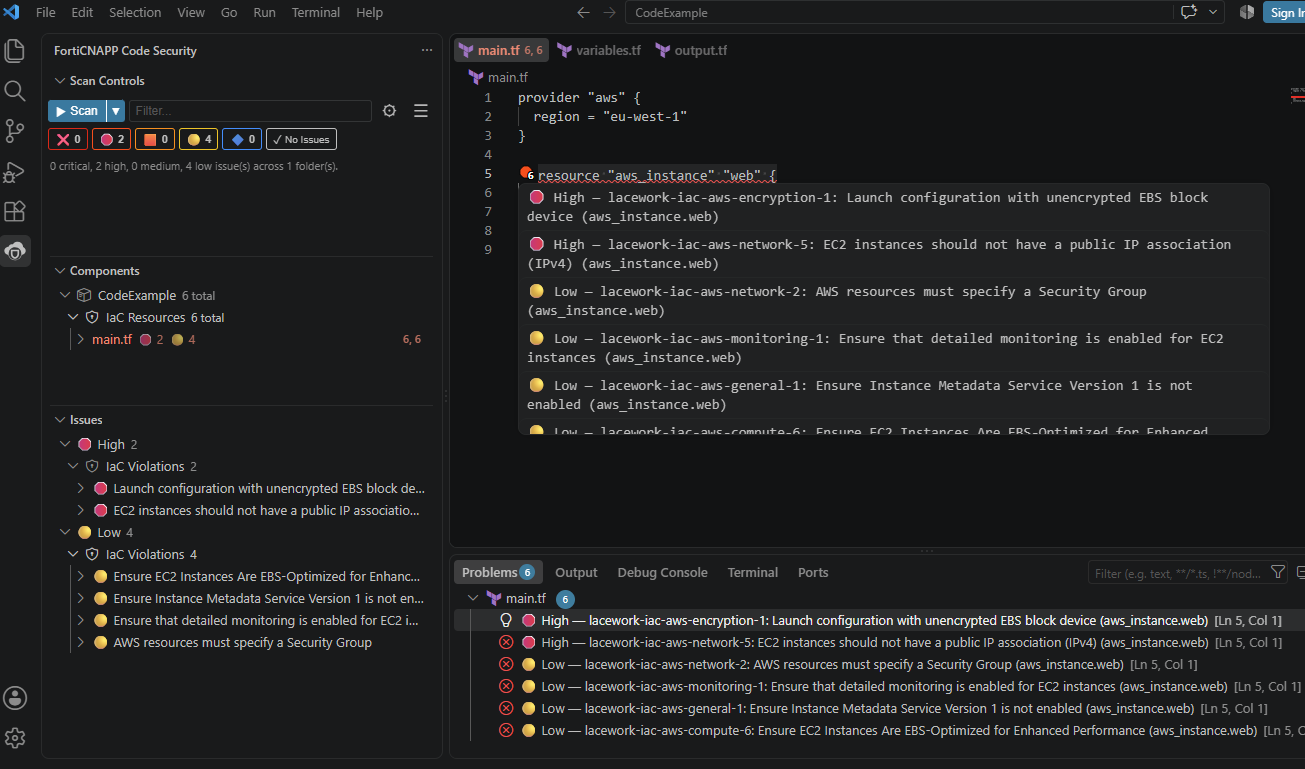Click the red issue marker on line 5

pyautogui.click(x=526, y=174)
